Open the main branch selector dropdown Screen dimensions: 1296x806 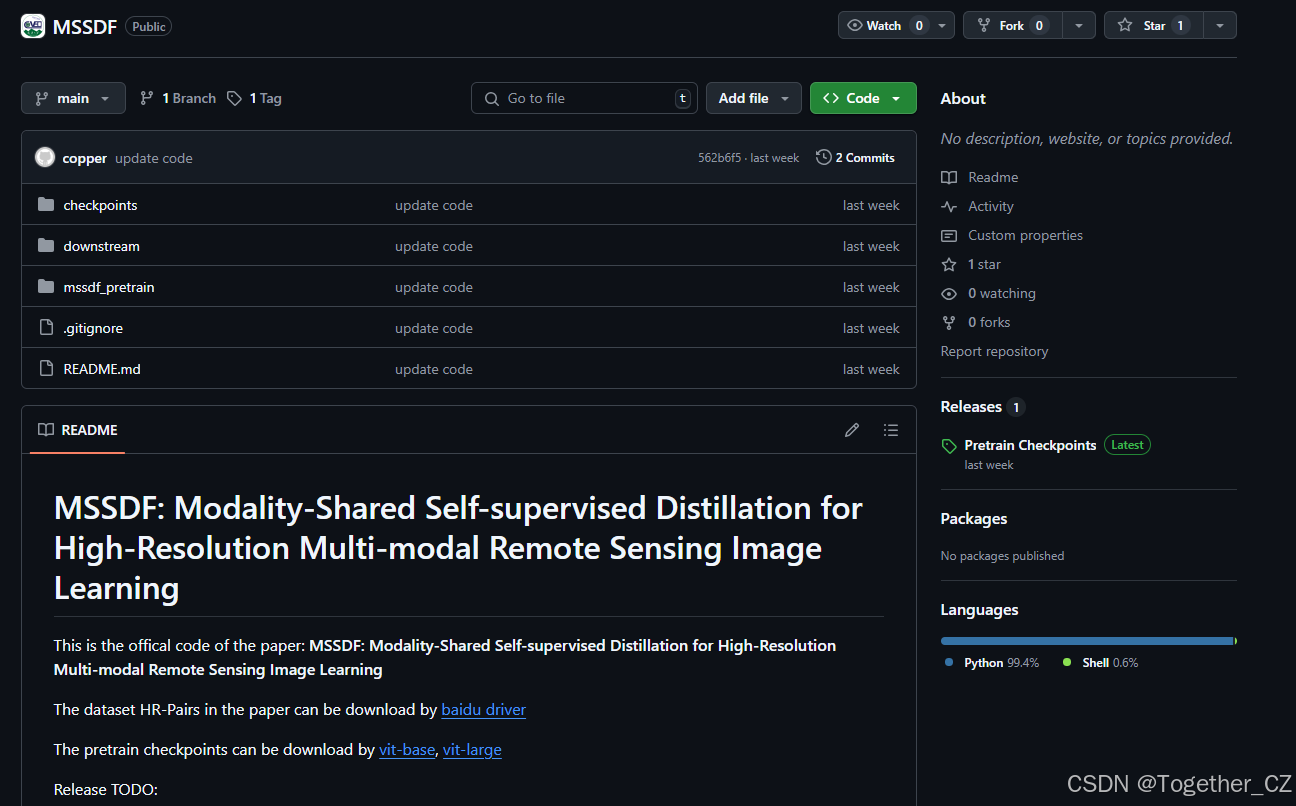point(73,98)
